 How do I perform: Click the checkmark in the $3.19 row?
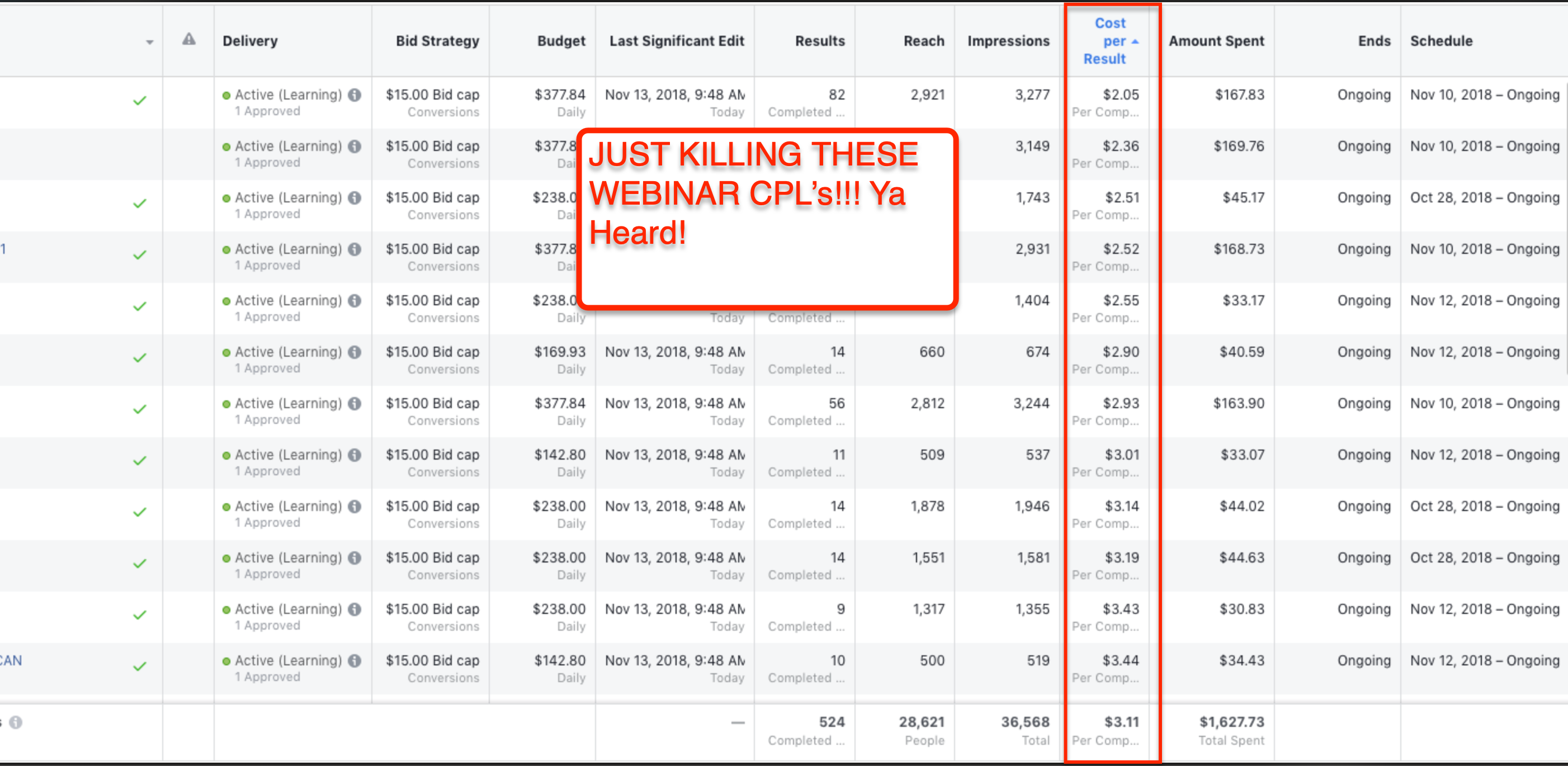point(139,564)
